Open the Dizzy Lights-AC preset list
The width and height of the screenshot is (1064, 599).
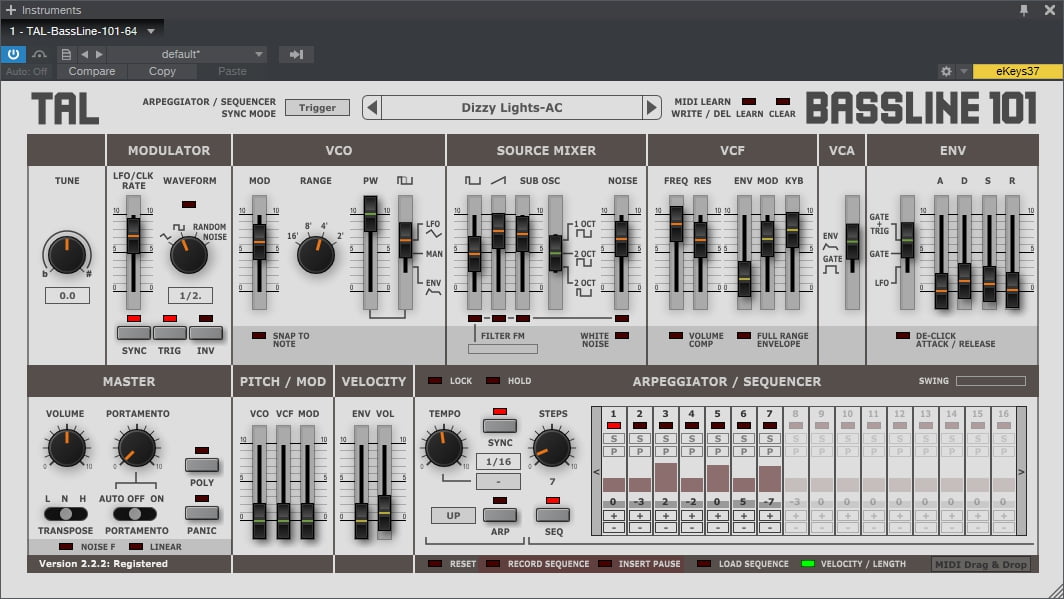click(512, 108)
